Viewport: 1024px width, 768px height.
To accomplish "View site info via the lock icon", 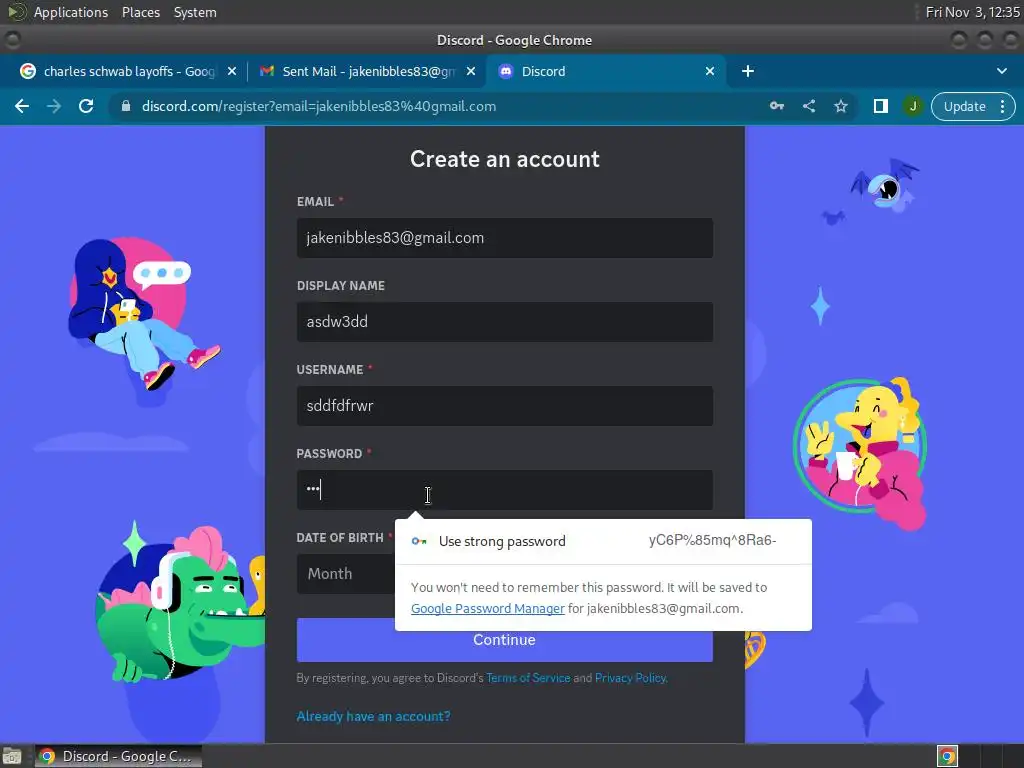I will pyautogui.click(x=126, y=106).
